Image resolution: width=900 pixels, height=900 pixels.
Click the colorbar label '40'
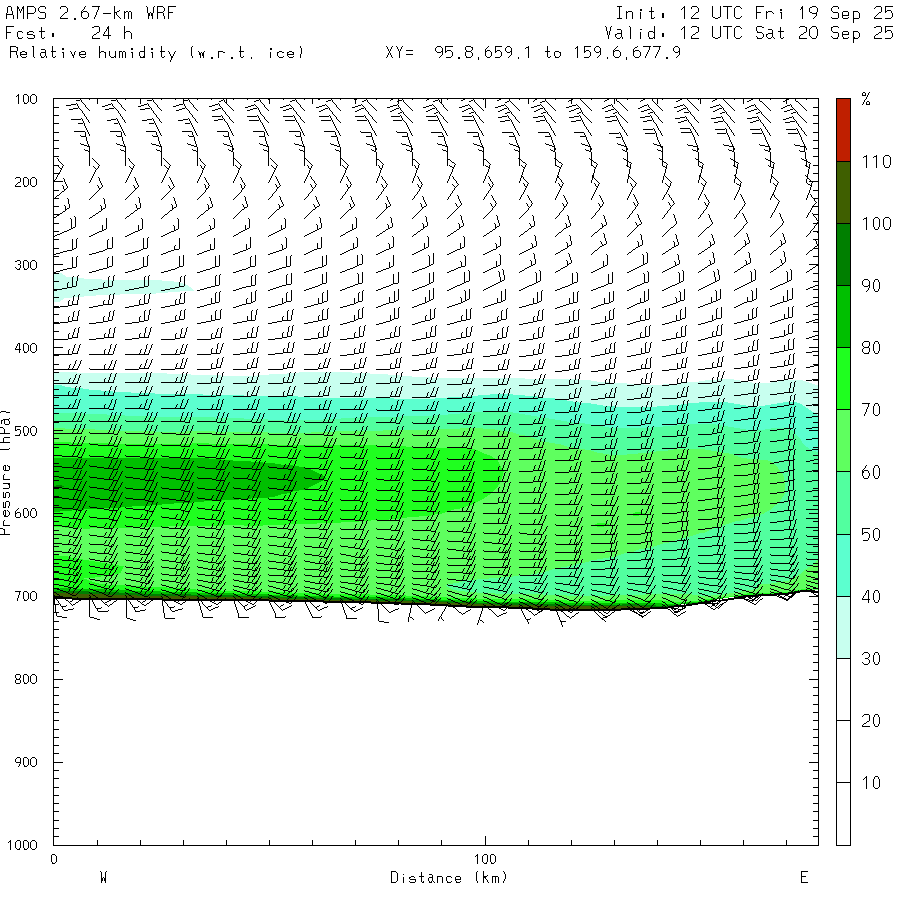pyautogui.click(x=871, y=597)
